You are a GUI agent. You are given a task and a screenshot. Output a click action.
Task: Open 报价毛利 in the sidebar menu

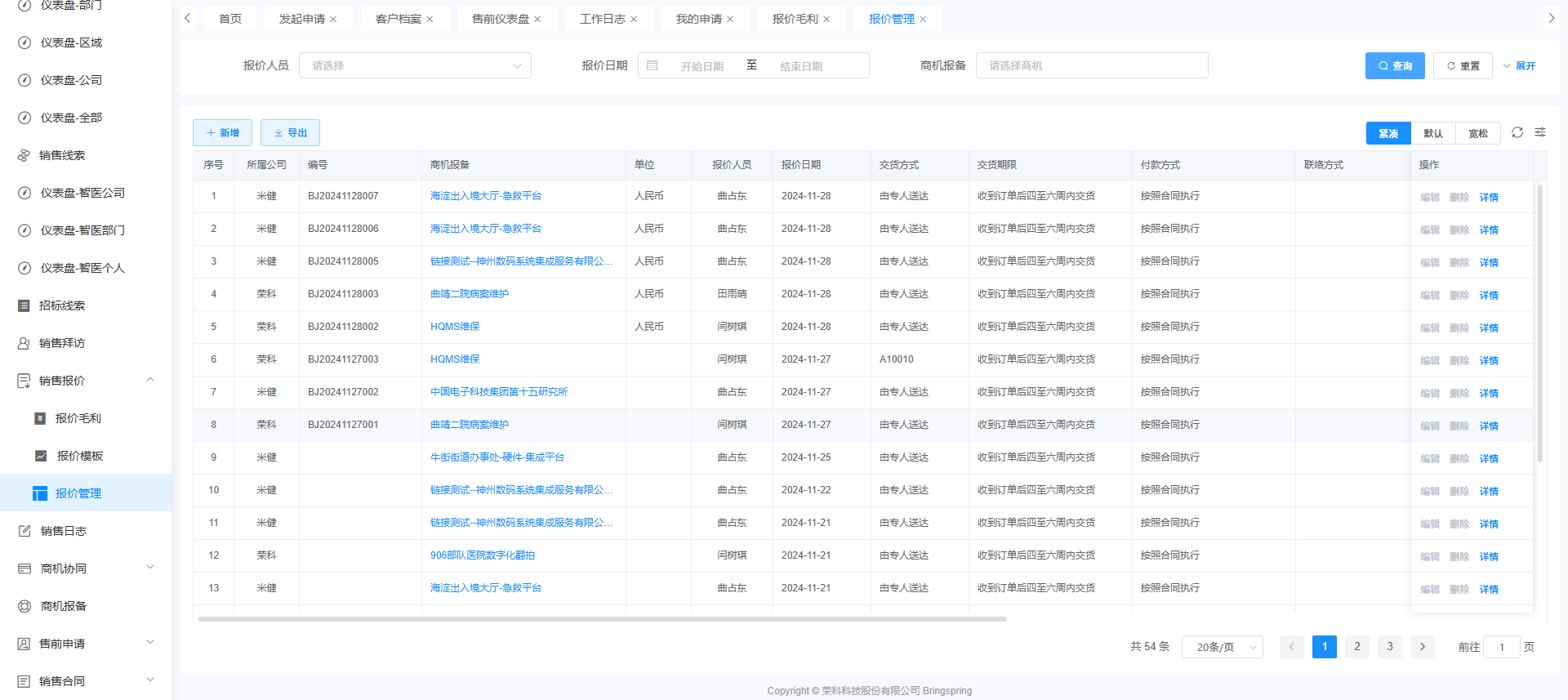click(78, 418)
